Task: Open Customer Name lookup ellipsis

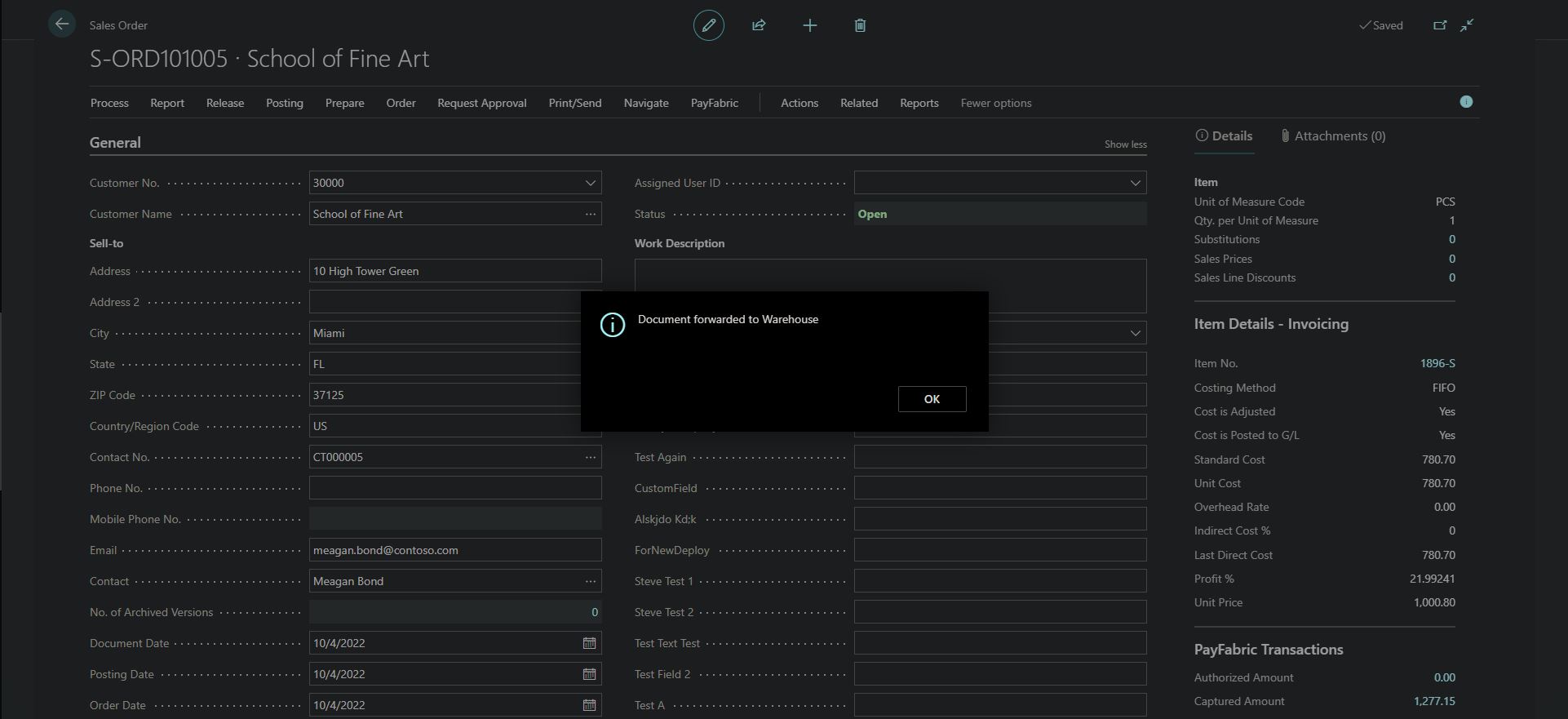Action: (x=590, y=214)
